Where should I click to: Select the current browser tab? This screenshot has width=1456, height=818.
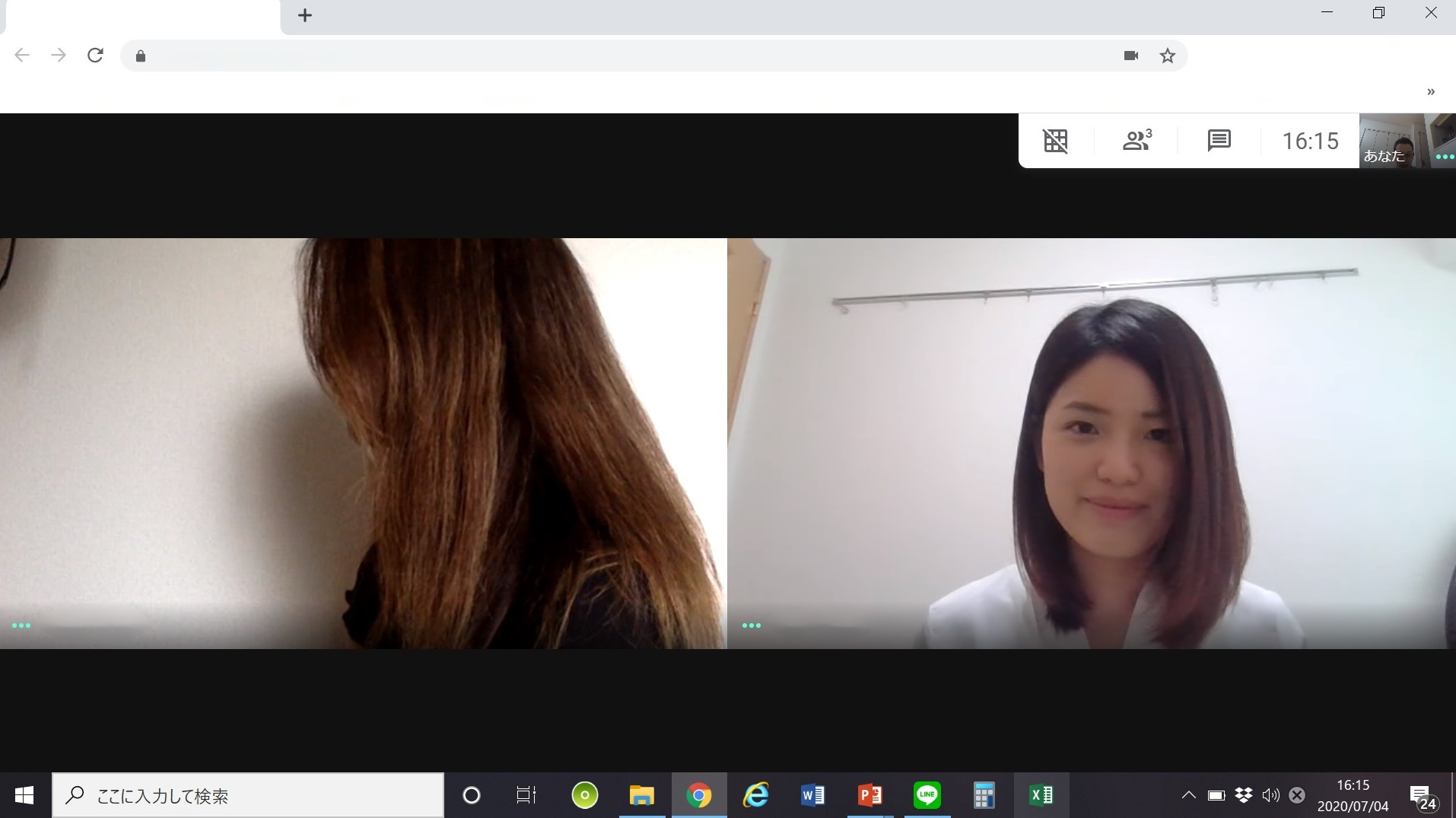point(142,17)
